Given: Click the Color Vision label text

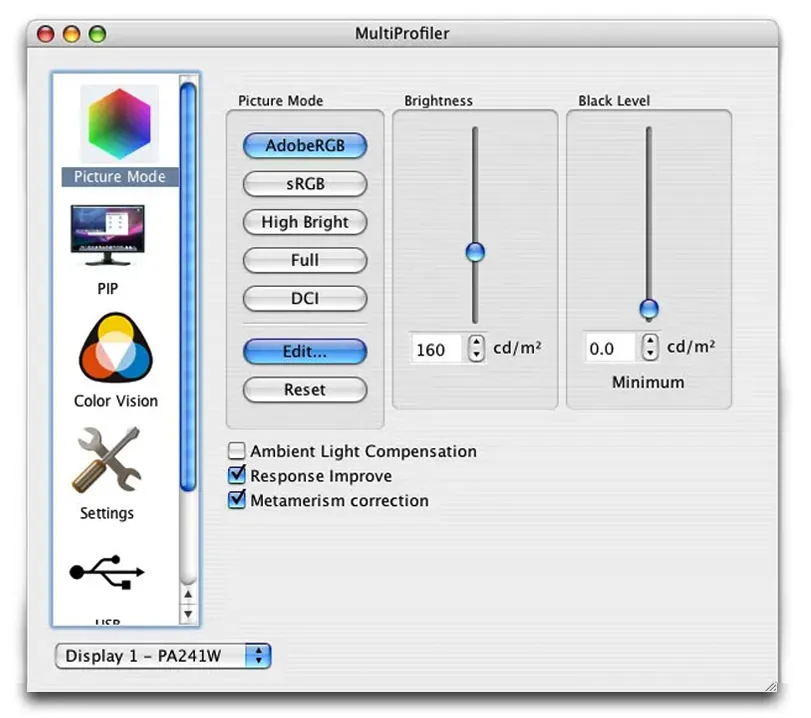Looking at the screenshot, I should tap(116, 401).
